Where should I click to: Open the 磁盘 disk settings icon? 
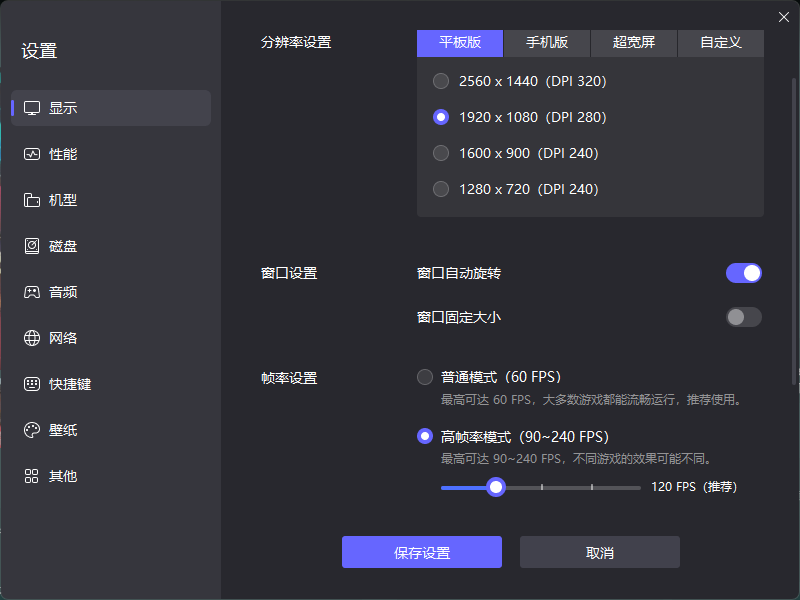(x=32, y=246)
